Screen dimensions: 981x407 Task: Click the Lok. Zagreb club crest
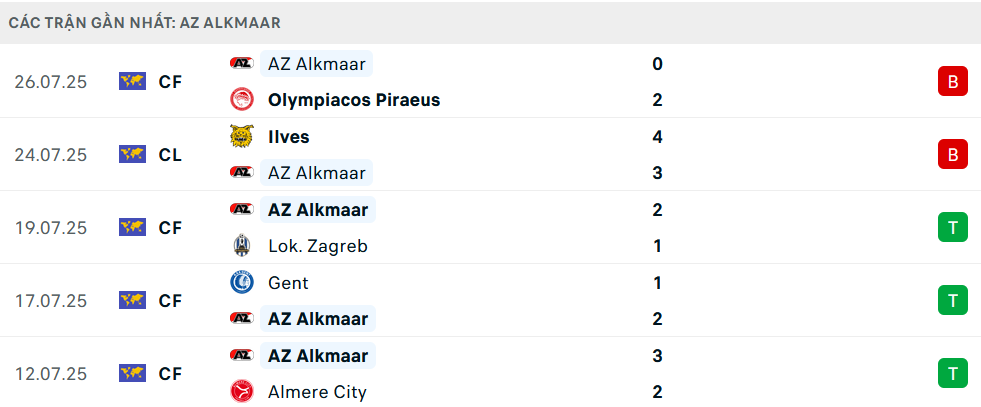(241, 246)
